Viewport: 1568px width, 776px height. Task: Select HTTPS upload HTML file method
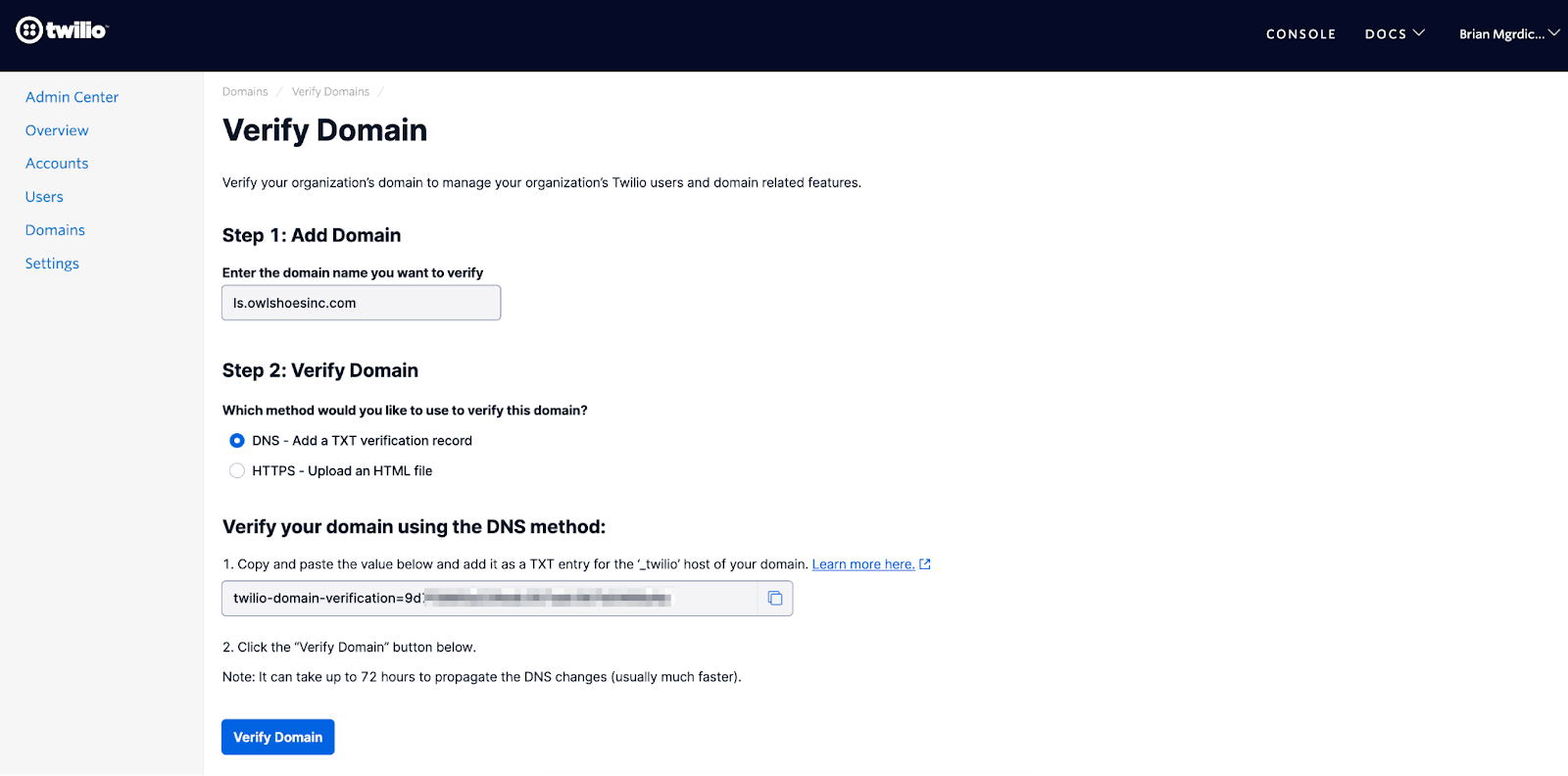pyautogui.click(x=237, y=471)
